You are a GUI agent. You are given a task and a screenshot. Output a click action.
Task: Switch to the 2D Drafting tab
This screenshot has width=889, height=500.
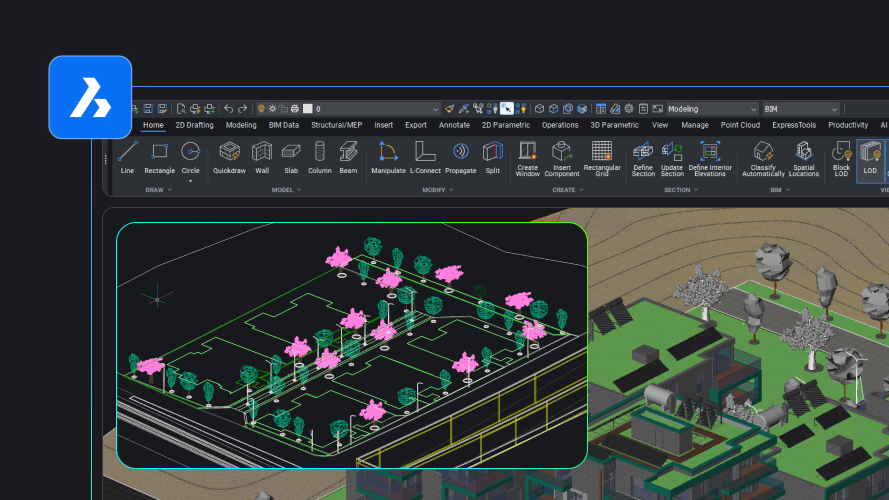click(194, 125)
